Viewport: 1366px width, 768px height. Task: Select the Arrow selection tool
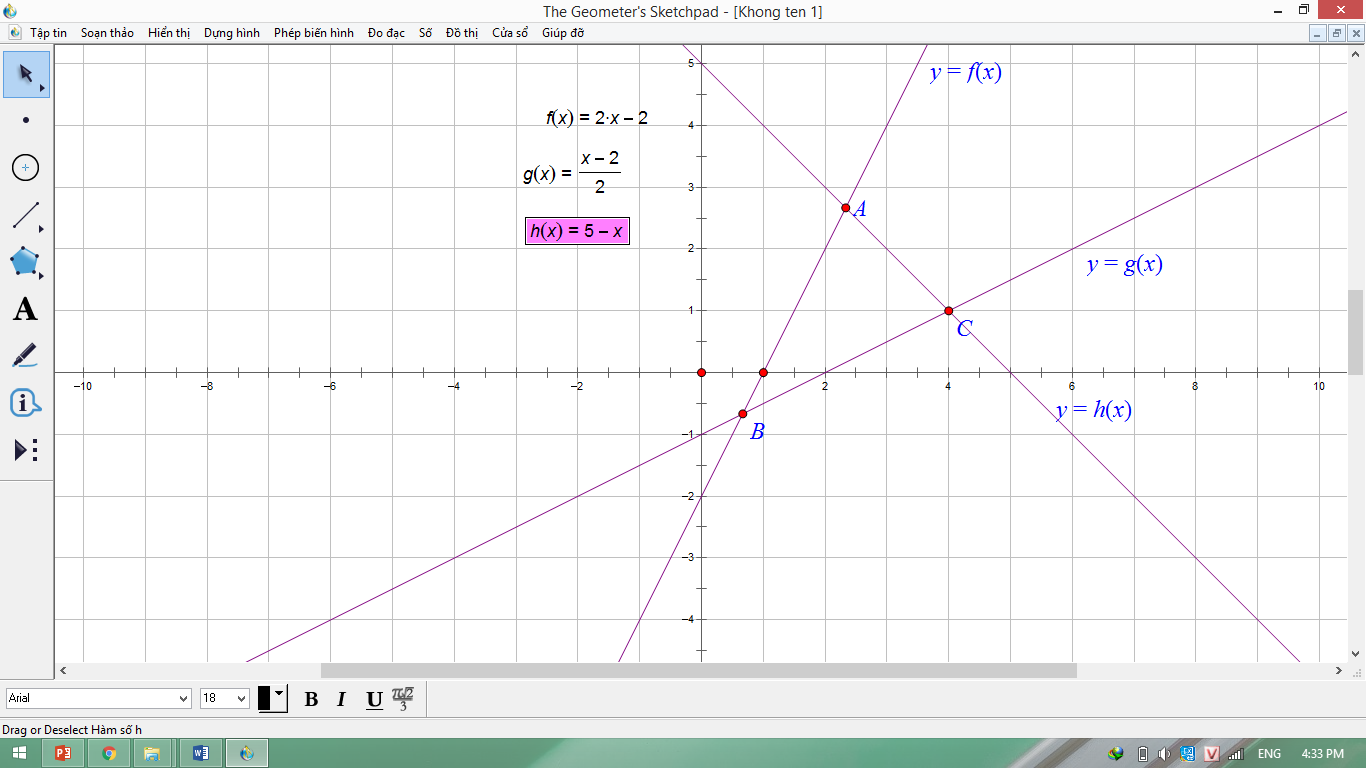tap(26, 74)
